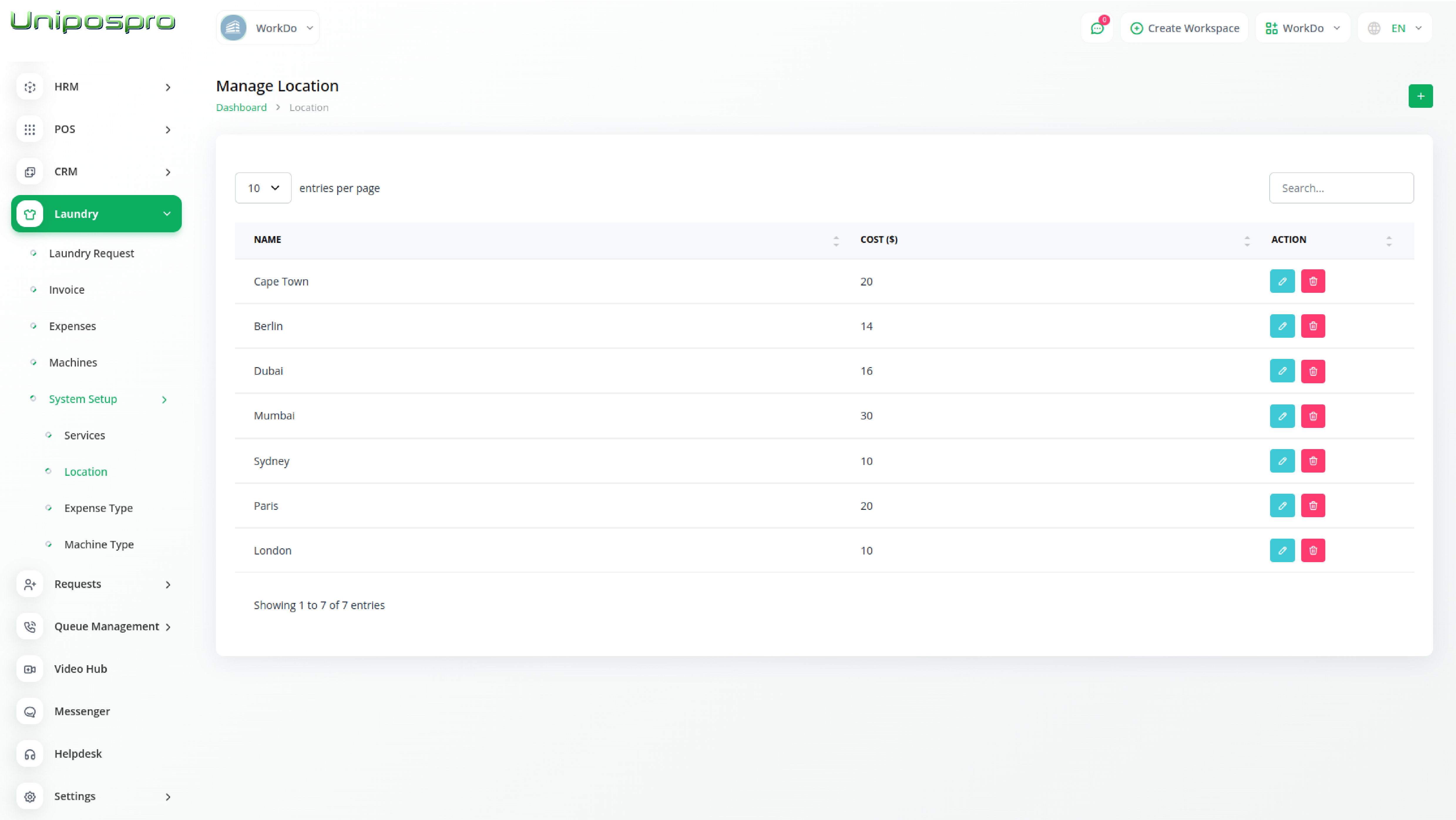Delete the Berlin location row
The height and width of the screenshot is (820, 1456).
(1312, 326)
